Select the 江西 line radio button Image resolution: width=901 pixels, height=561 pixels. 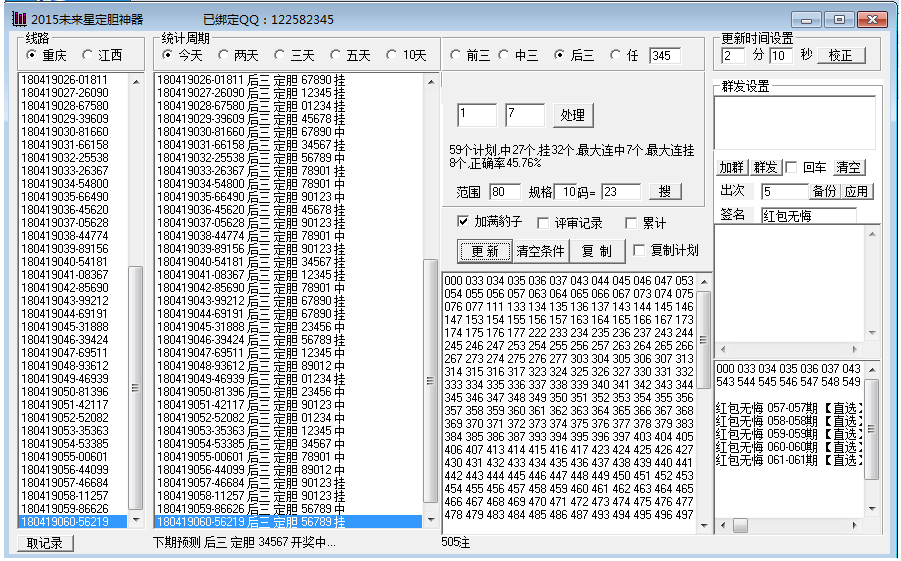point(88,56)
